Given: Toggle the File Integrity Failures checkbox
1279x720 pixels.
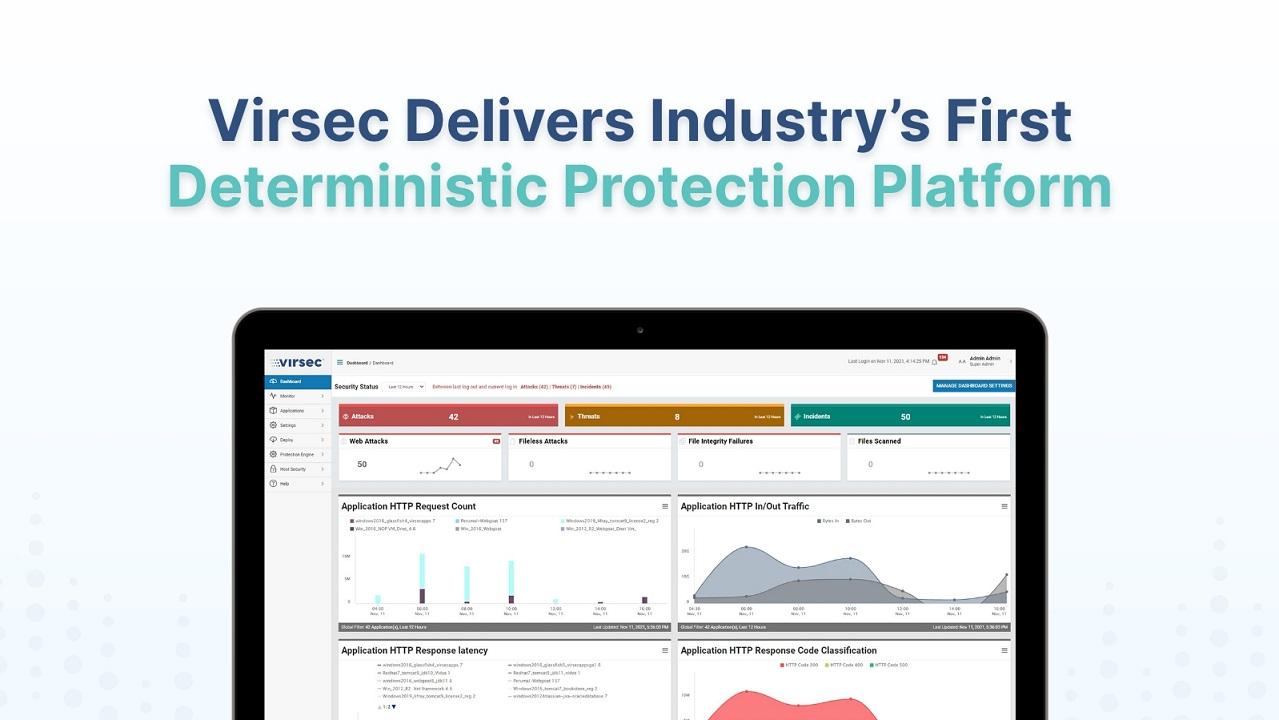Looking at the screenshot, I should pyautogui.click(x=683, y=441).
